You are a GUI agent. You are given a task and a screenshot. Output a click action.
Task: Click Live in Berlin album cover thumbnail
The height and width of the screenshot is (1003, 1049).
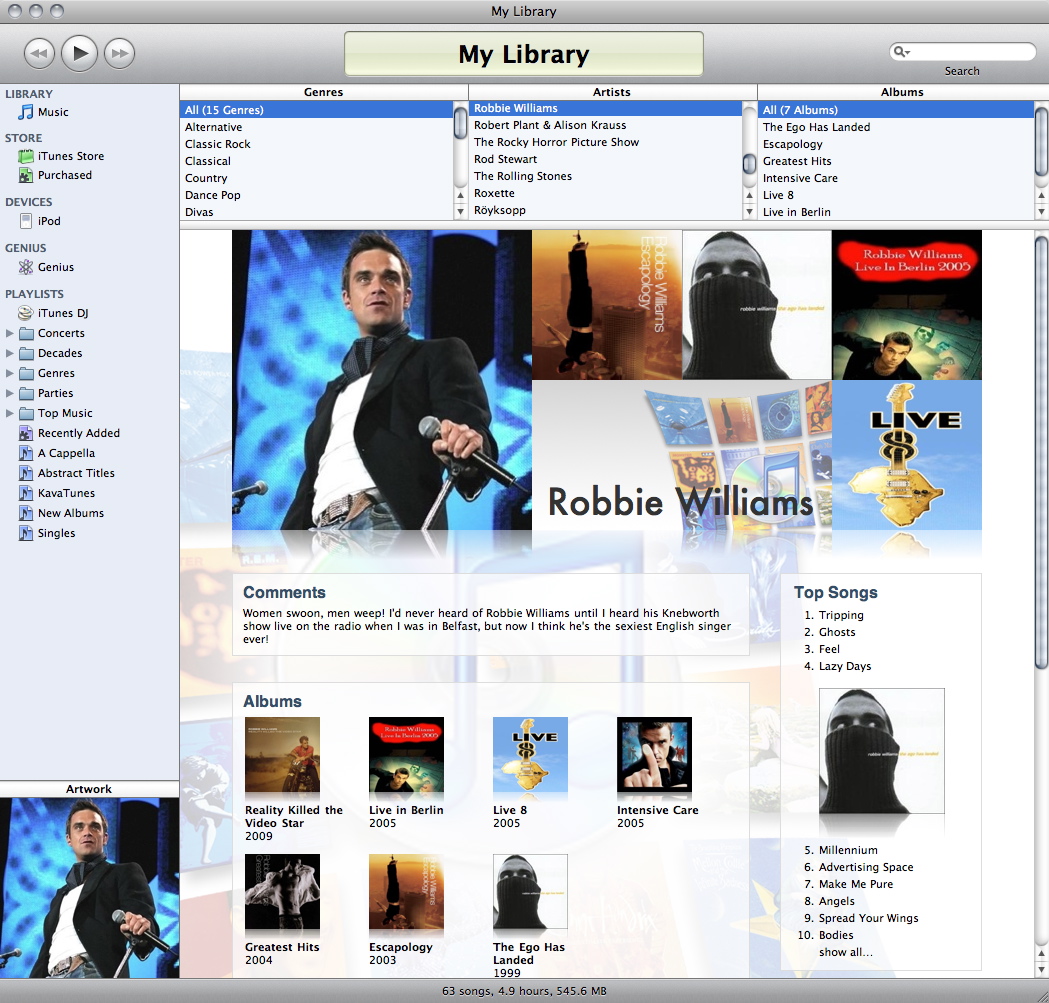click(x=406, y=755)
